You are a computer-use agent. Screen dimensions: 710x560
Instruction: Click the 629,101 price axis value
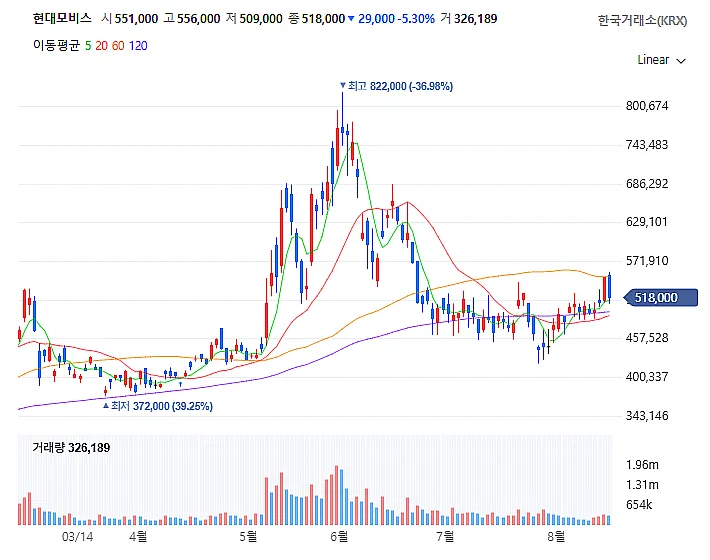(647, 222)
